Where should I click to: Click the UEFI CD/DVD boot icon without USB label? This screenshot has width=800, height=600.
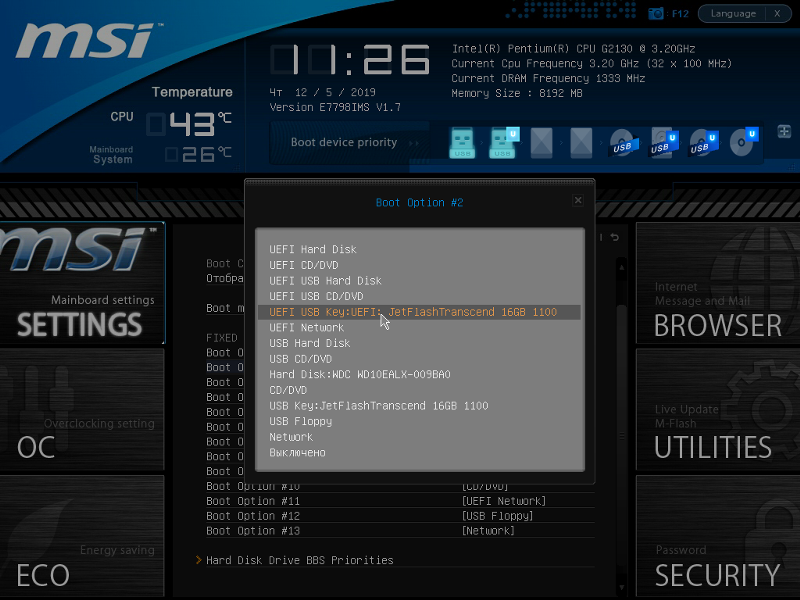(x=744, y=142)
